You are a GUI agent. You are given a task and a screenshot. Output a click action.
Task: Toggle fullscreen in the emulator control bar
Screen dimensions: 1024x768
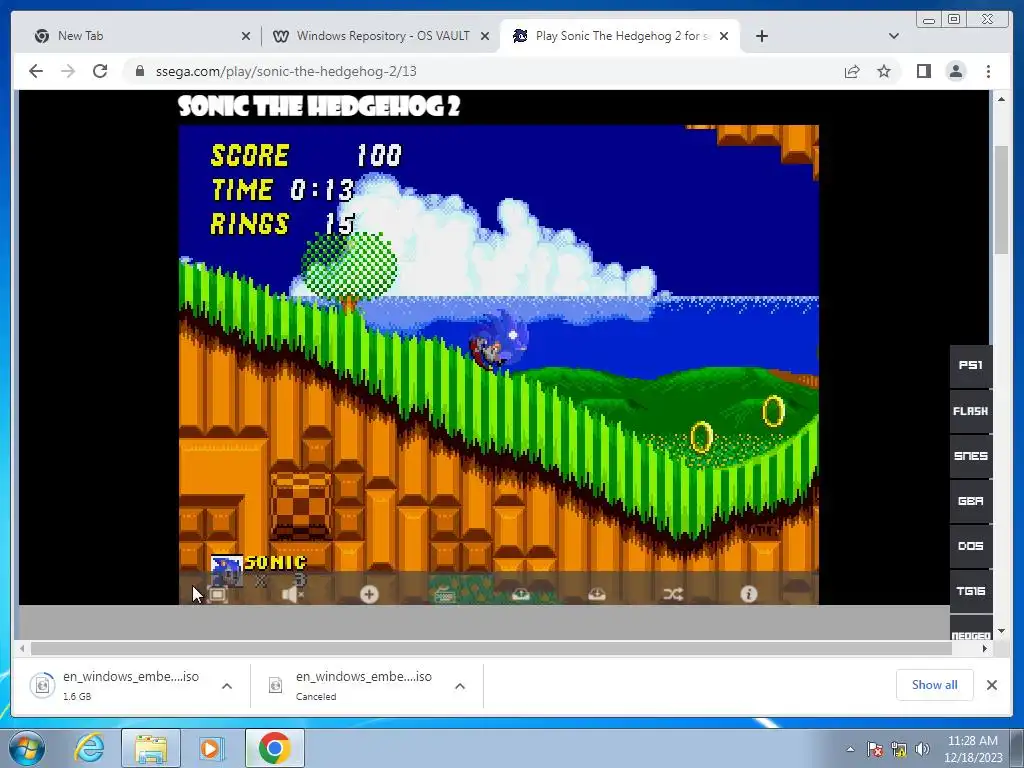pyautogui.click(x=217, y=594)
